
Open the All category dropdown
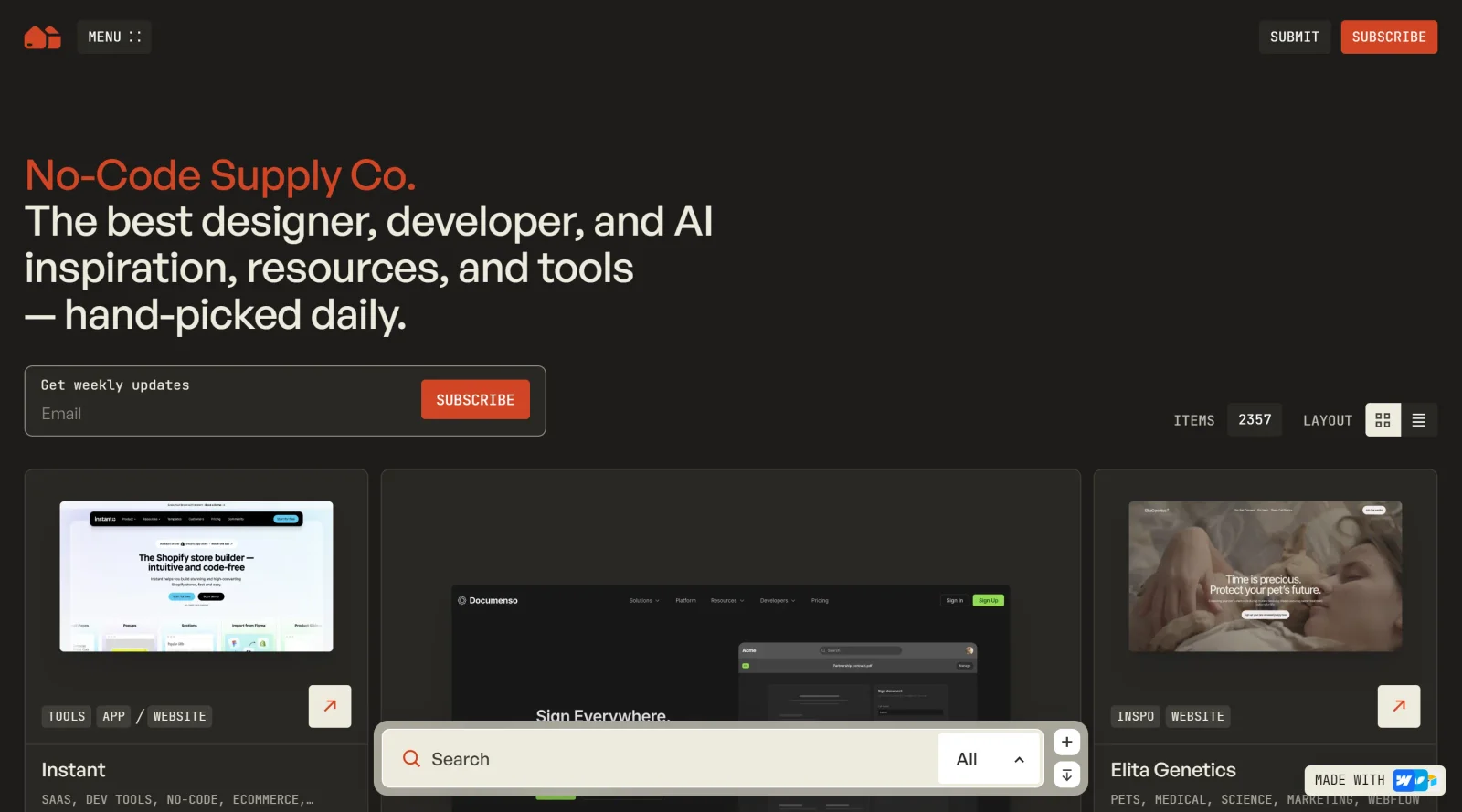click(990, 759)
